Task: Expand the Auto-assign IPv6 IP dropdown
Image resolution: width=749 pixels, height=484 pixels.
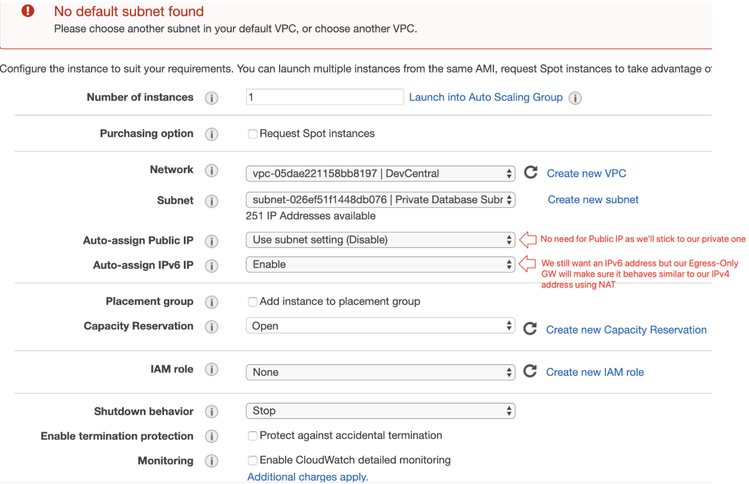Action: tap(380, 265)
